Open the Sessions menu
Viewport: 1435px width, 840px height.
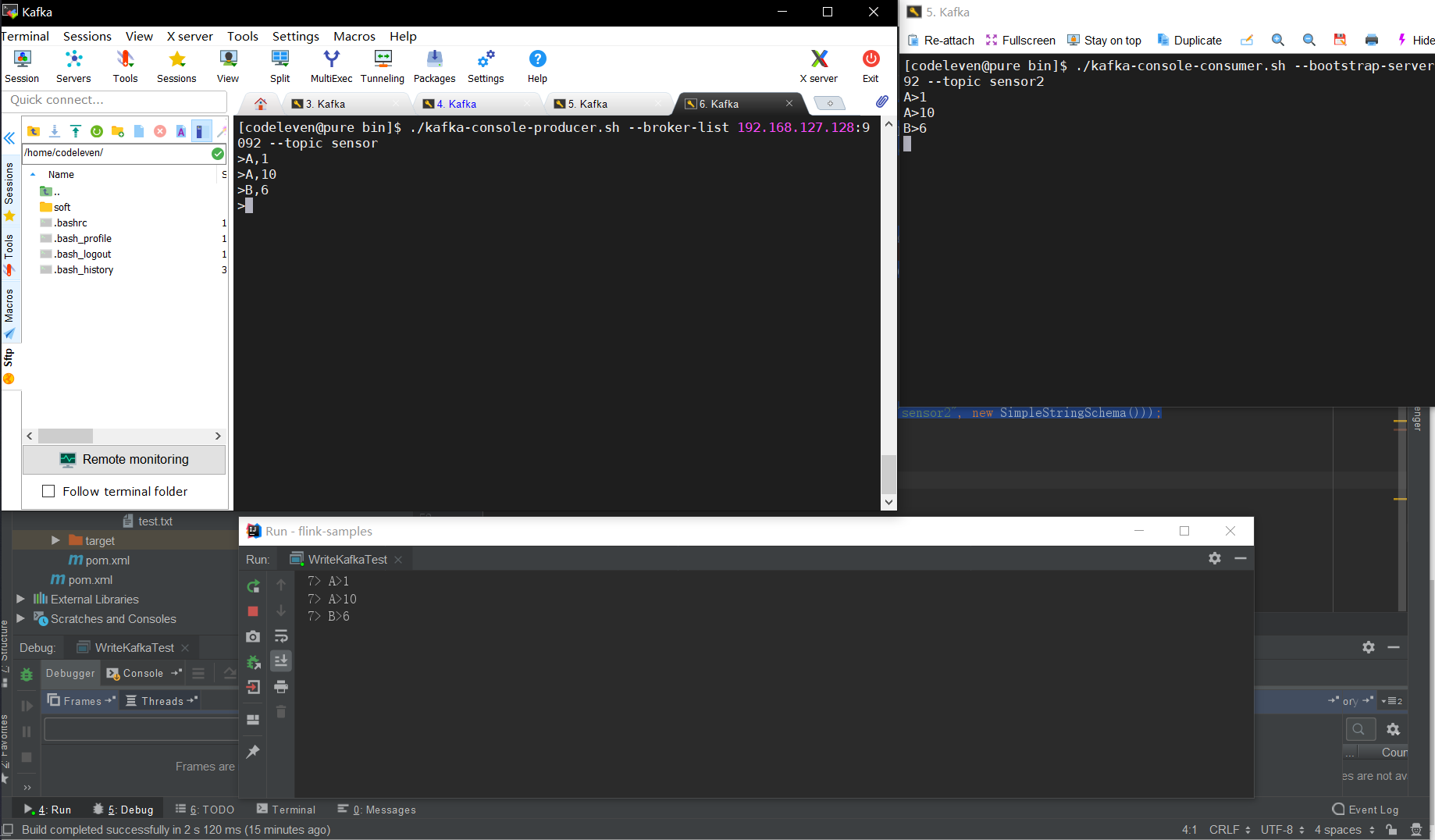click(87, 36)
